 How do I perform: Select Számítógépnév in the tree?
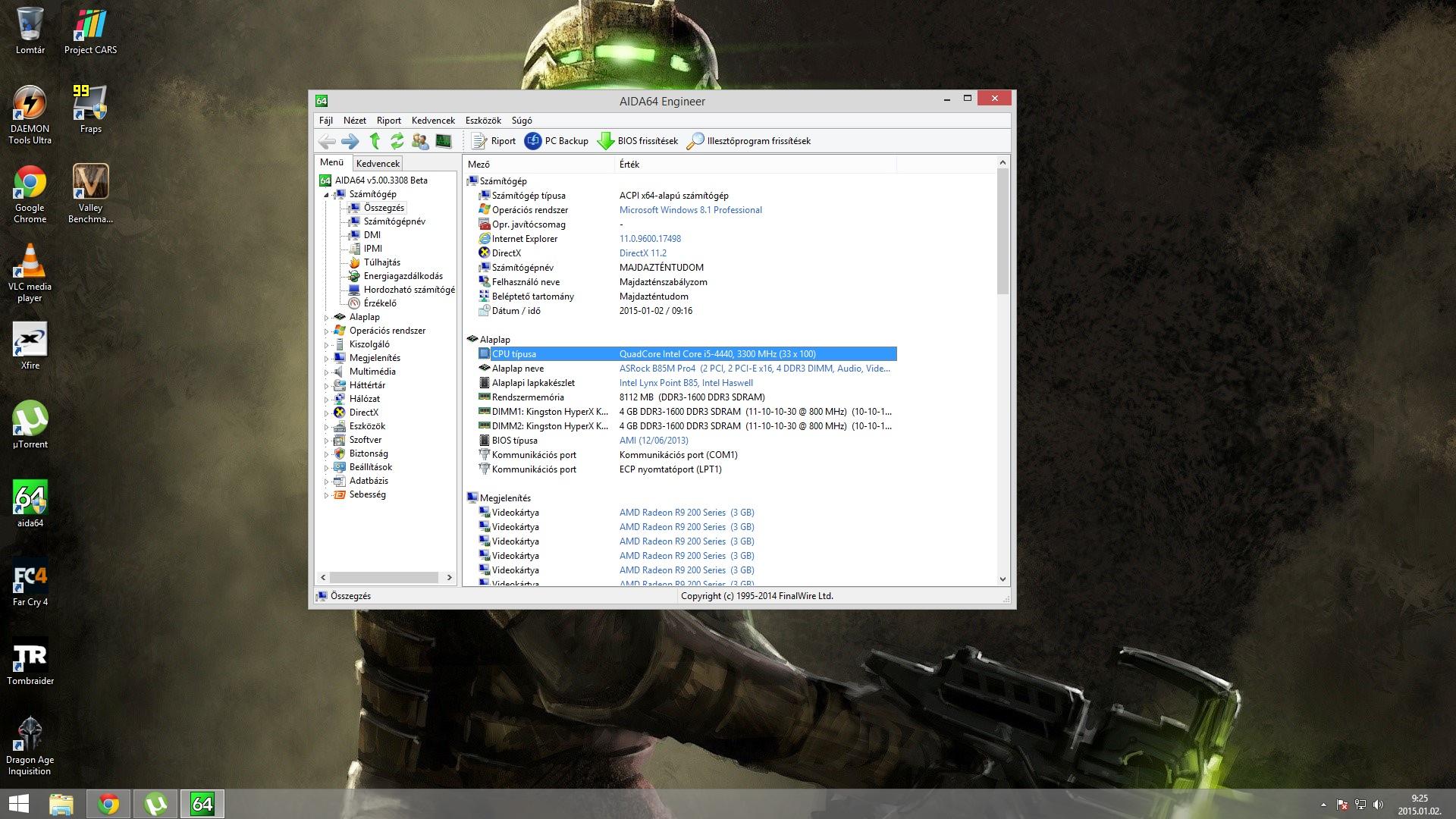394,221
